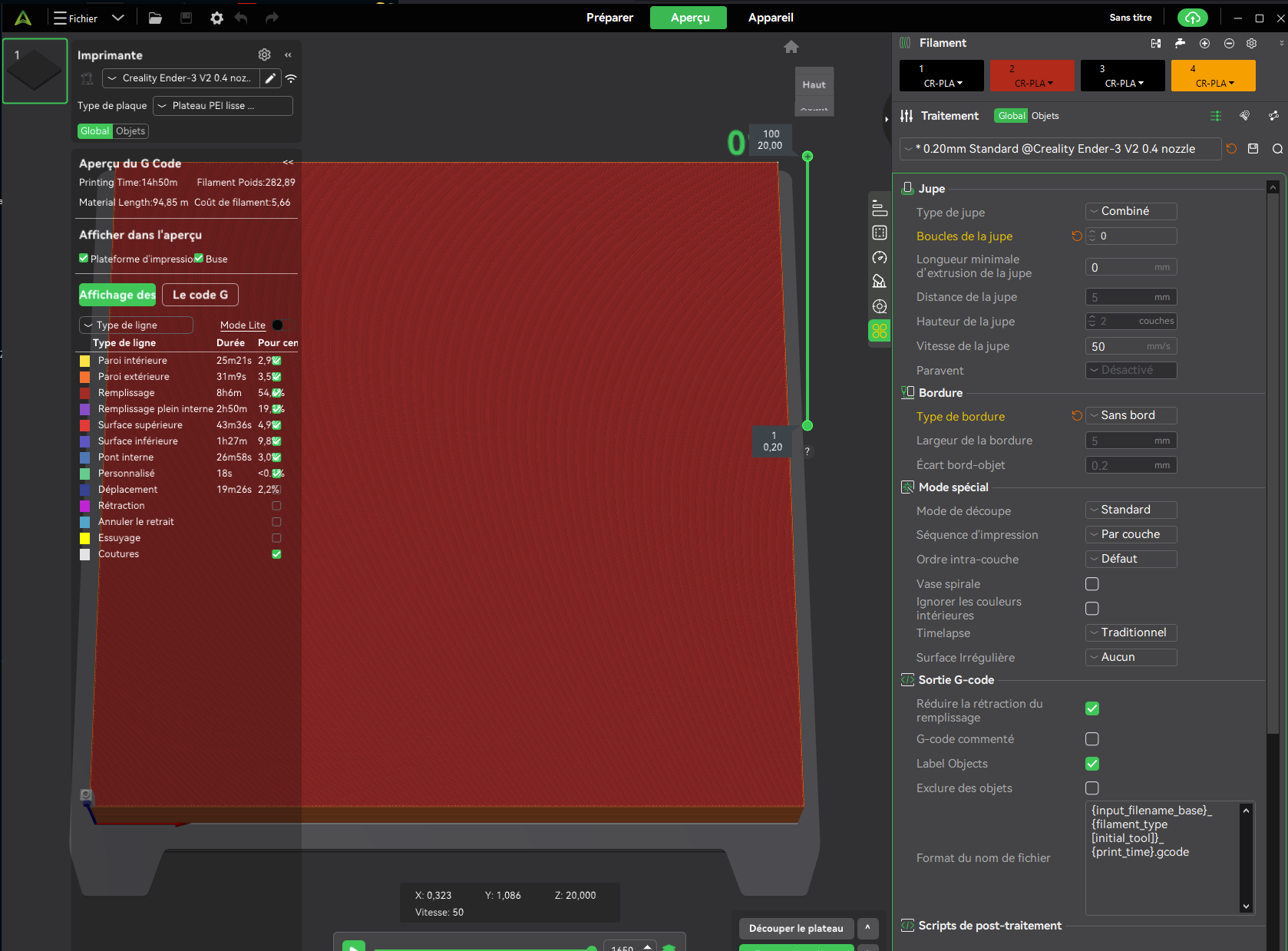Go to home view in viewport
This screenshot has width=1288, height=951.
coord(791,47)
